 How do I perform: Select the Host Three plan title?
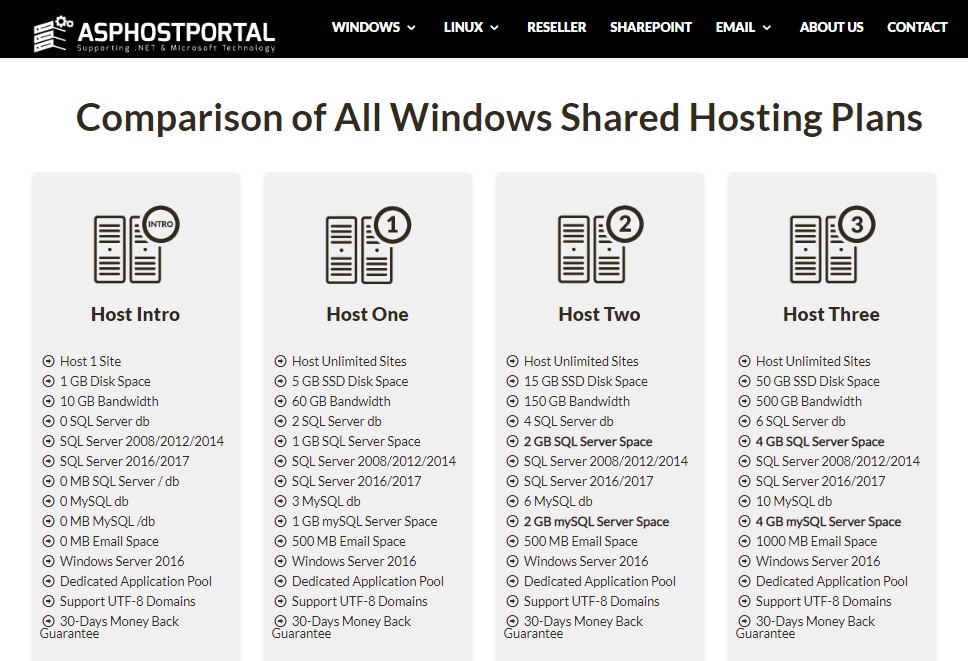click(831, 314)
